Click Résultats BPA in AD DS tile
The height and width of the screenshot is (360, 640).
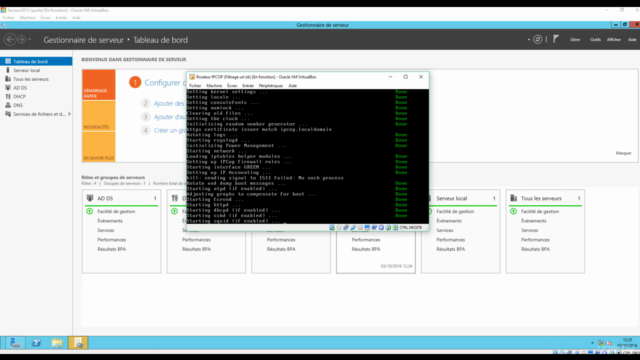[x=111, y=249]
